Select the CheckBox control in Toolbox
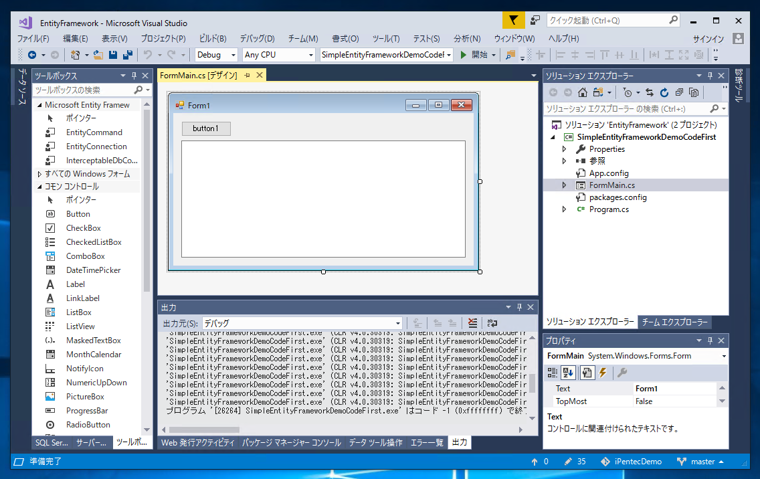Viewport: 760px width, 479px height. pos(83,228)
